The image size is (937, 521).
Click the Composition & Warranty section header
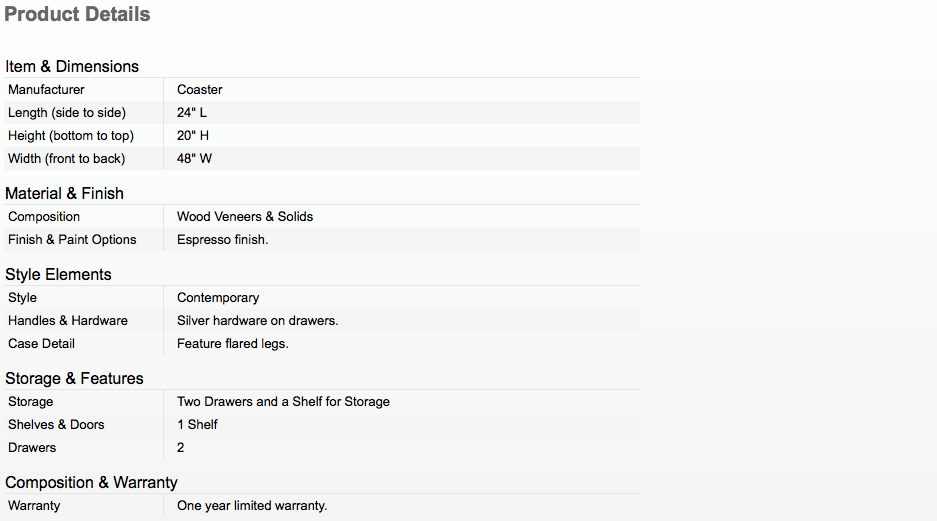click(91, 482)
